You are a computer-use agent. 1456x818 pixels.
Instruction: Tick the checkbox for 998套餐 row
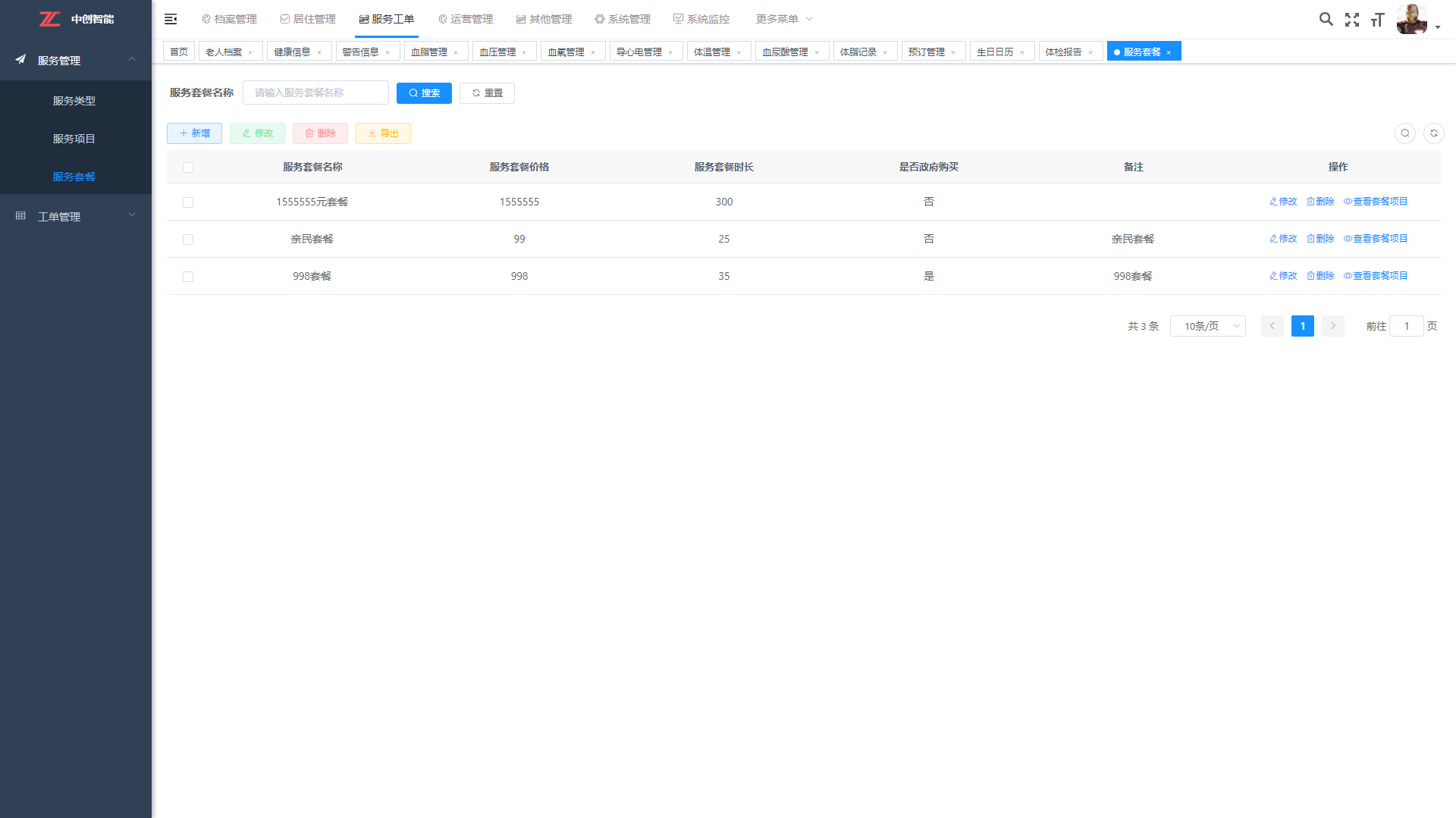click(188, 277)
